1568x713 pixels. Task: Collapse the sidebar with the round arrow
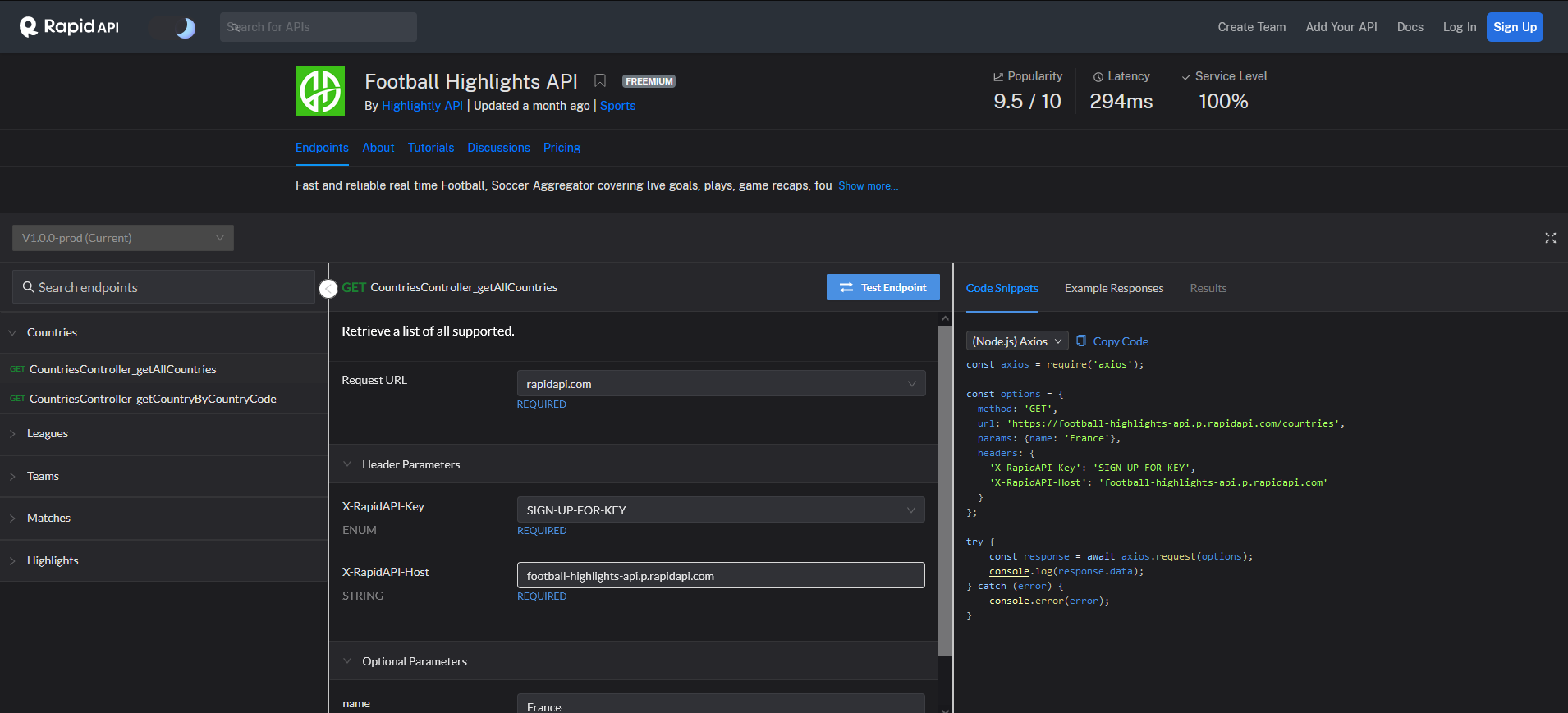click(x=328, y=289)
